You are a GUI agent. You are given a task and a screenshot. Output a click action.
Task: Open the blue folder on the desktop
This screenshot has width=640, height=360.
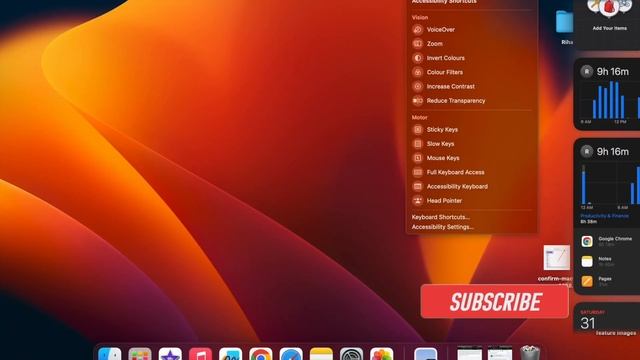[x=564, y=22]
